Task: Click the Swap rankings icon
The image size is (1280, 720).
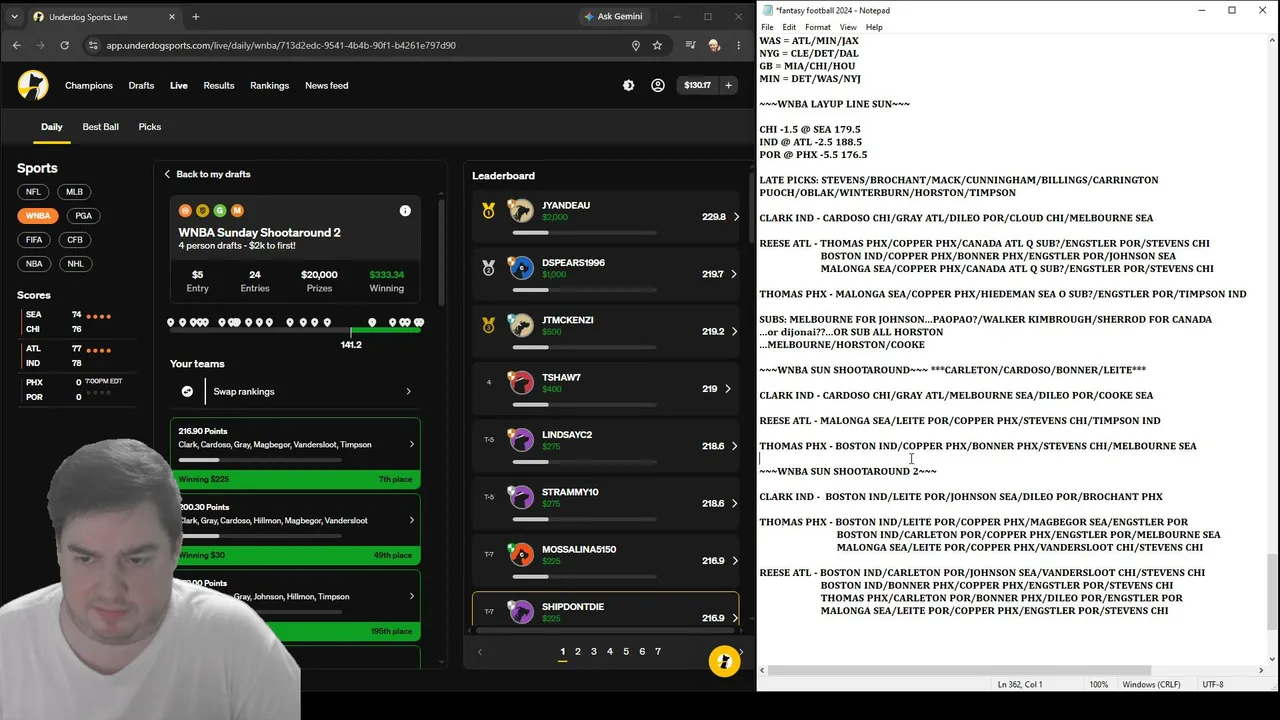Action: click(187, 392)
